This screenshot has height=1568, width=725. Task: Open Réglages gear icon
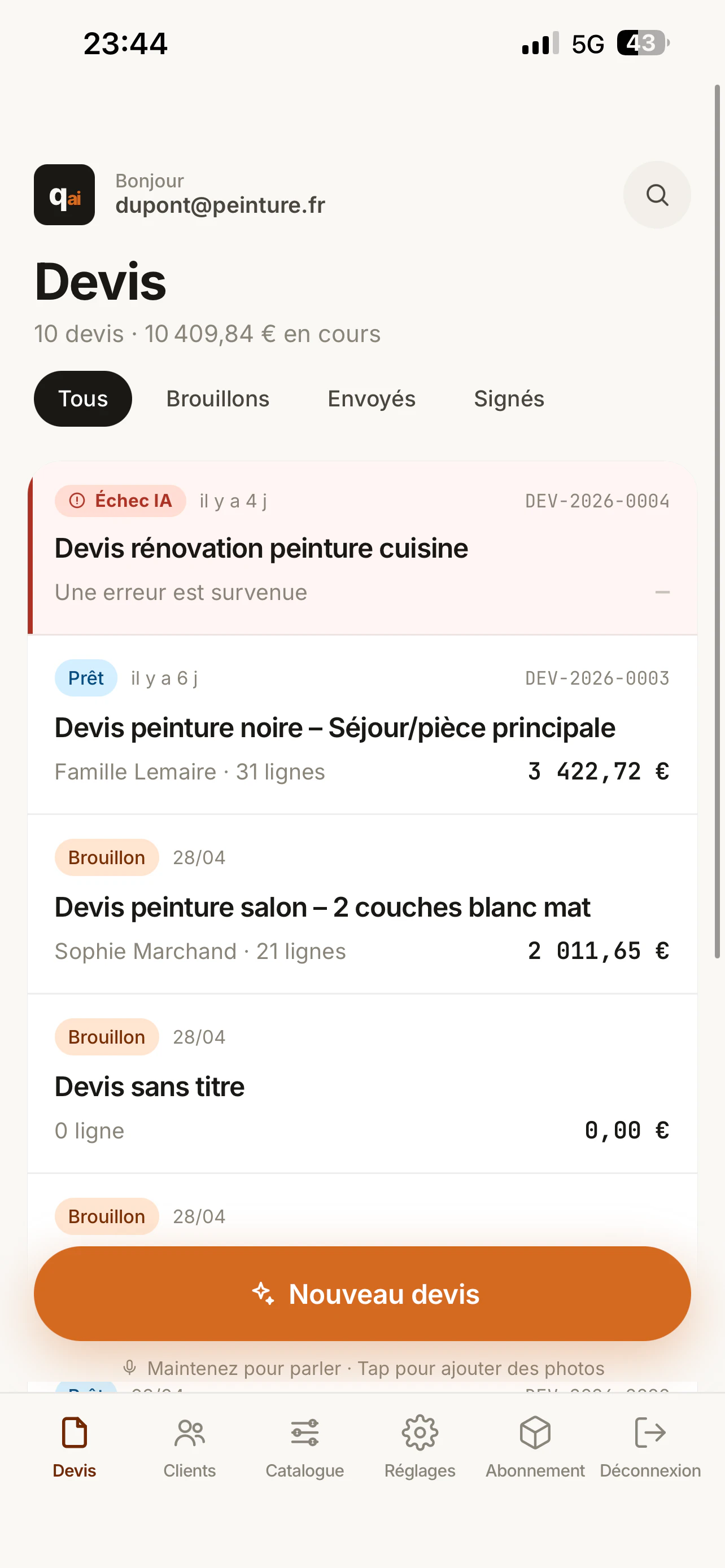420,1433
